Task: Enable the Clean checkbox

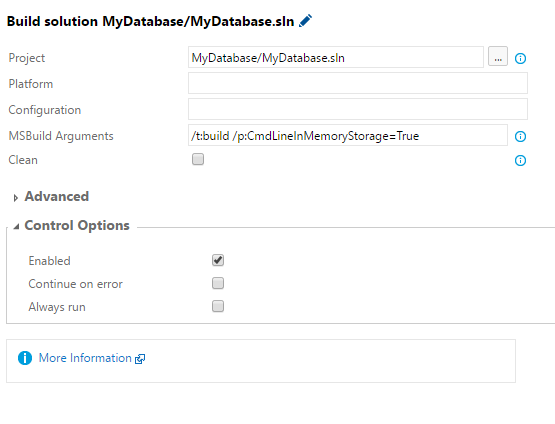Action: (x=198, y=159)
